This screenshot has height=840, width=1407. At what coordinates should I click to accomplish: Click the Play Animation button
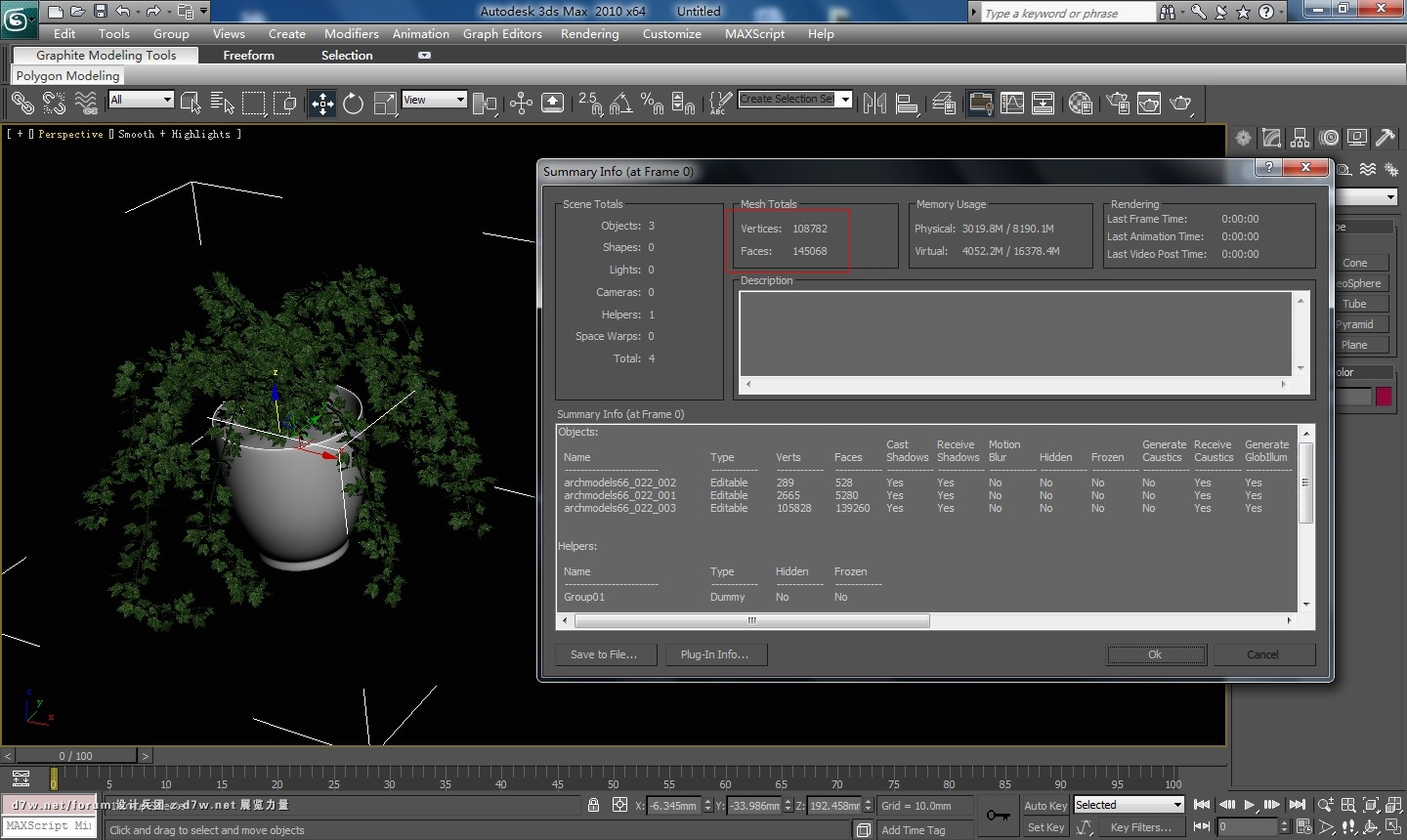[1249, 806]
